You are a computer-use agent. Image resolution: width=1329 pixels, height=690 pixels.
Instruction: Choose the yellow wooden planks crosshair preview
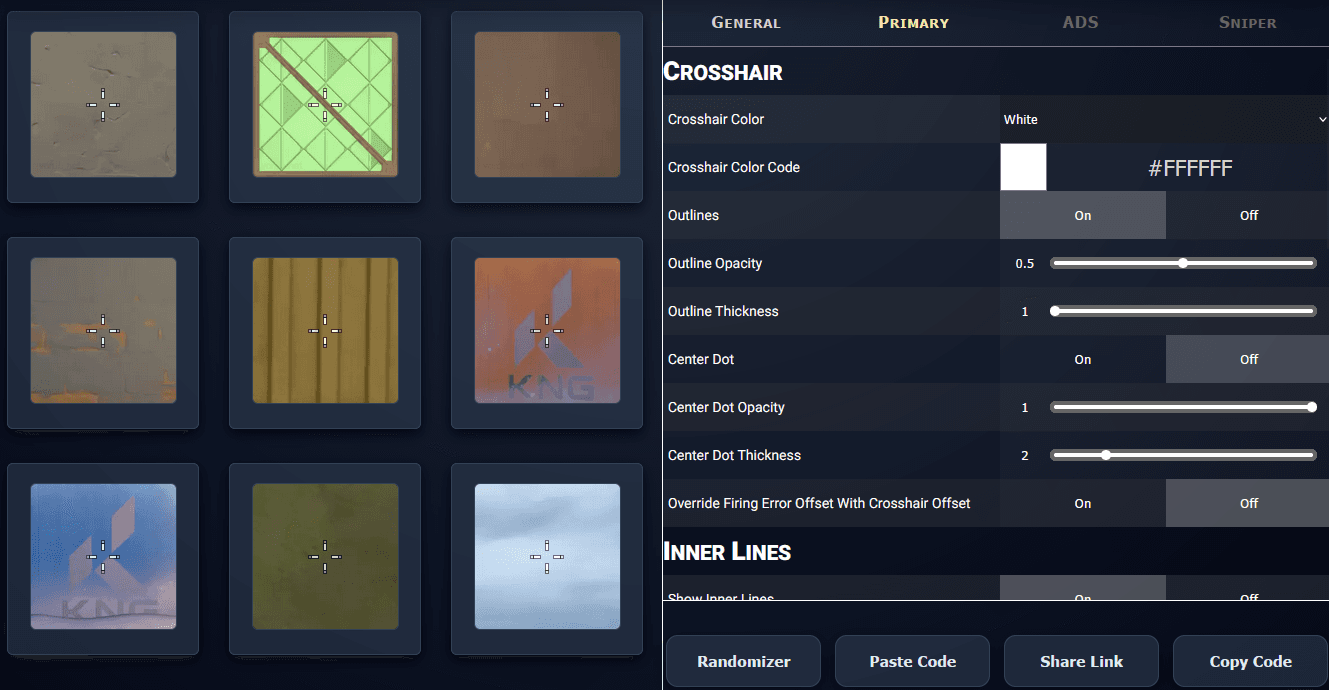325,331
